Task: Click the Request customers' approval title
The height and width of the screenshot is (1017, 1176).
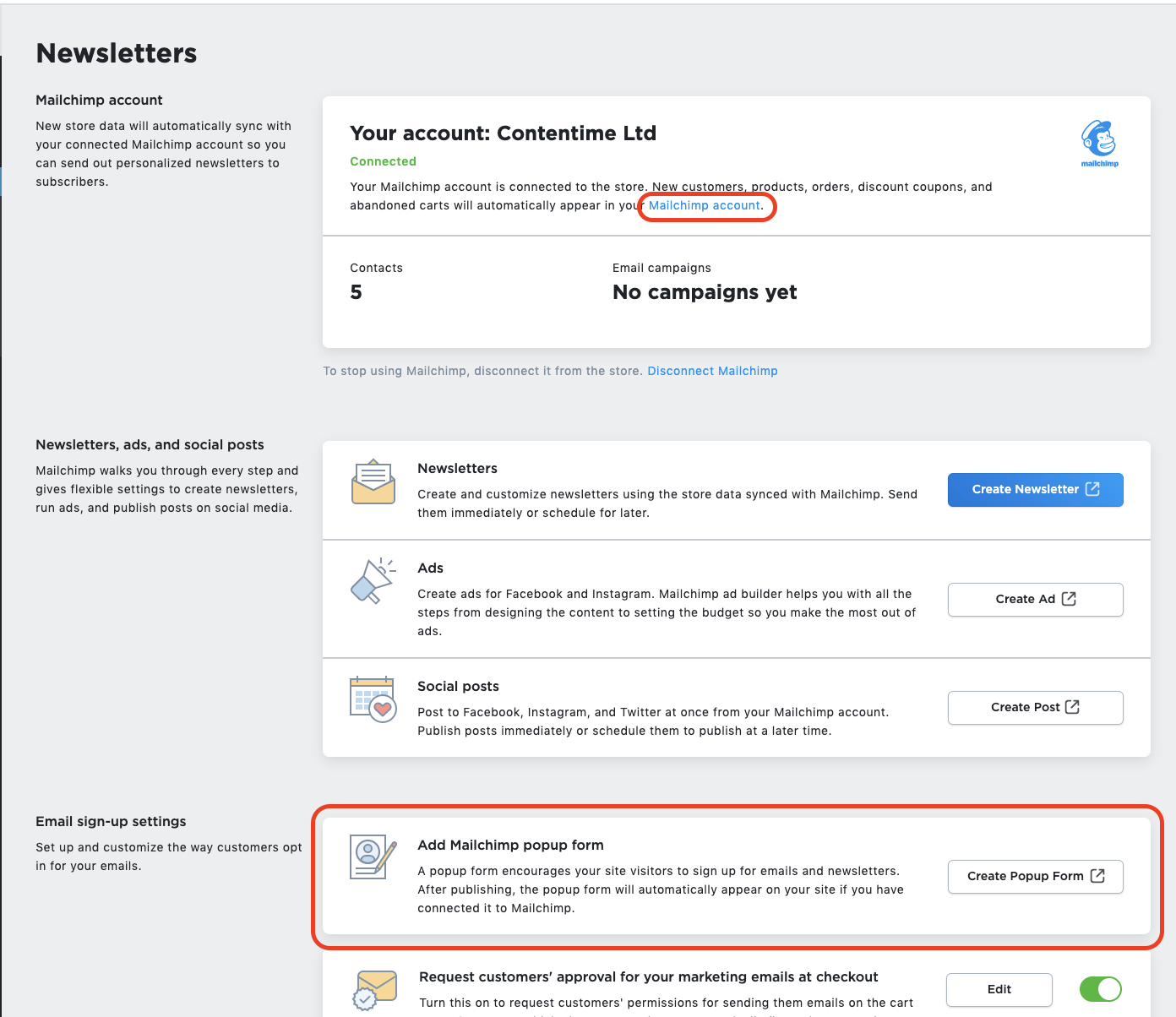Action: (x=648, y=976)
